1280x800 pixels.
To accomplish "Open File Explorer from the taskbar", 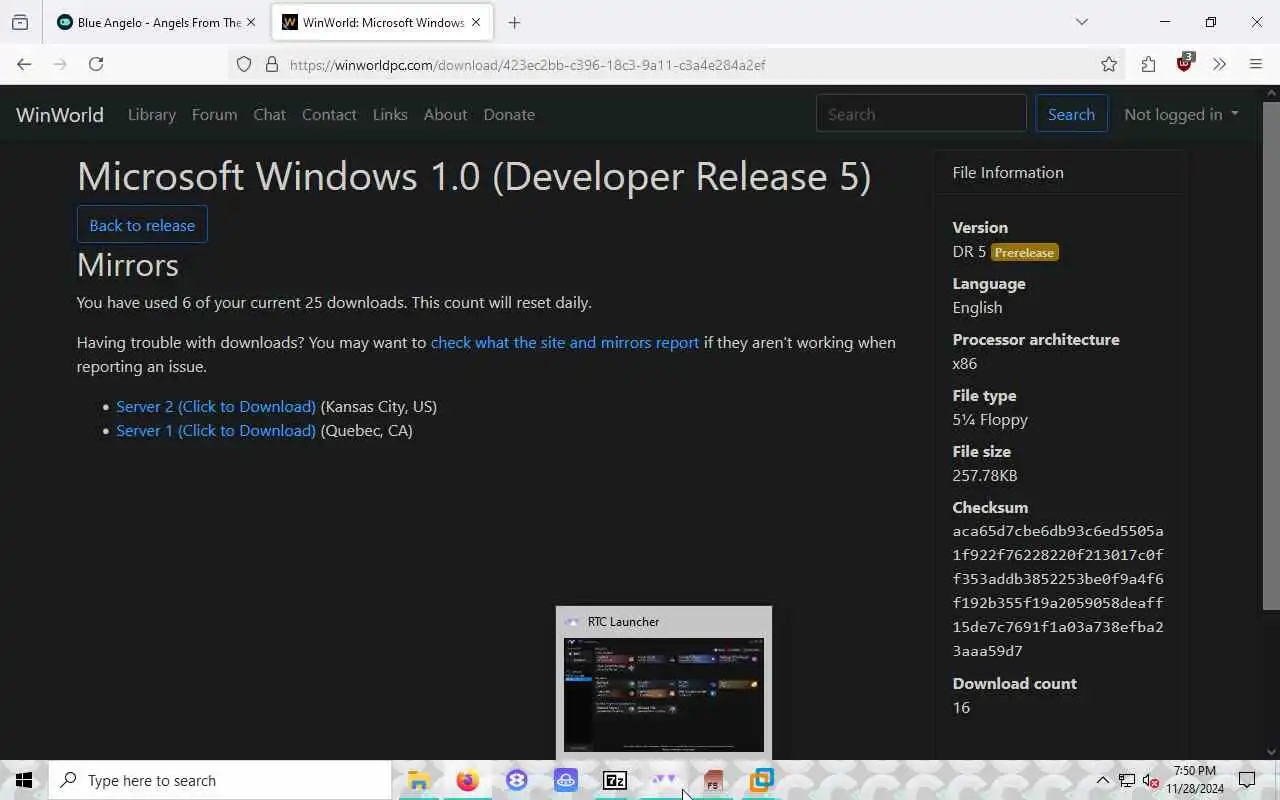I will point(418,780).
